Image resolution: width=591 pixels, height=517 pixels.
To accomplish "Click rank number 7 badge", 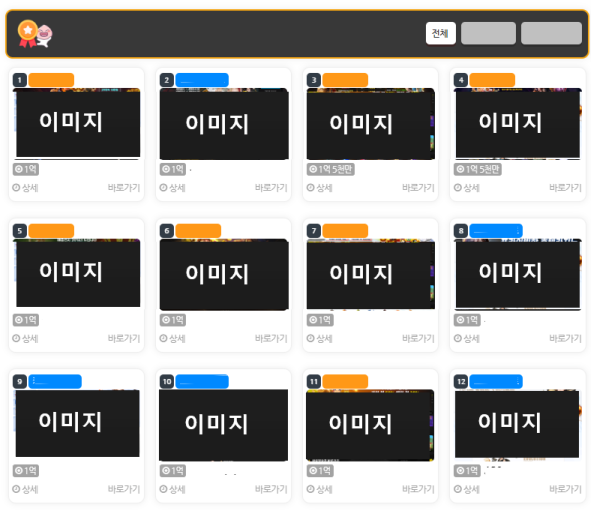I will tap(314, 231).
